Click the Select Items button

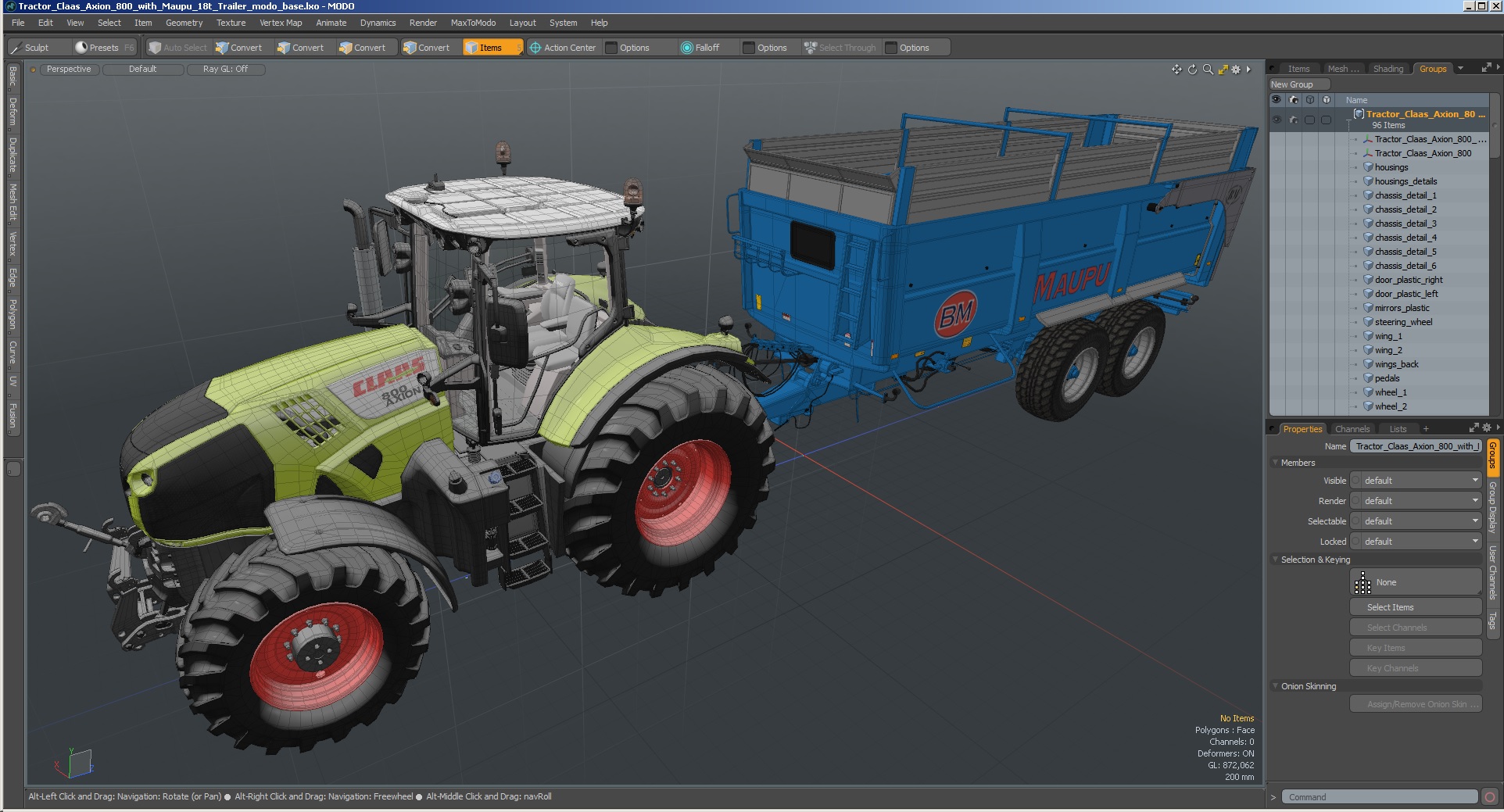tap(1416, 607)
